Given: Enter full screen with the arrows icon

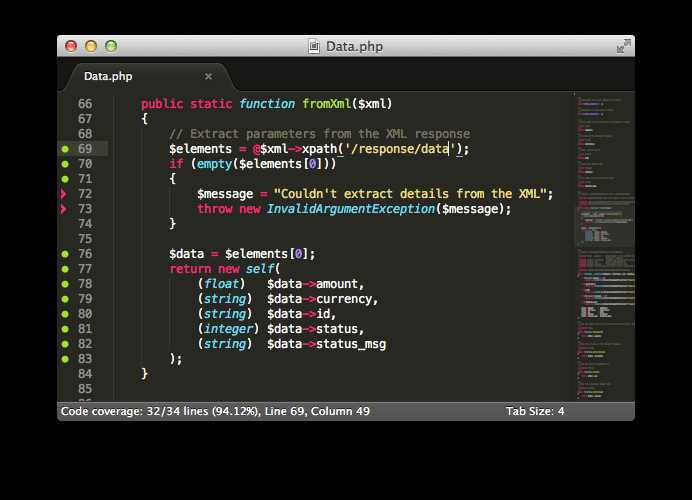Looking at the screenshot, I should [x=623, y=46].
